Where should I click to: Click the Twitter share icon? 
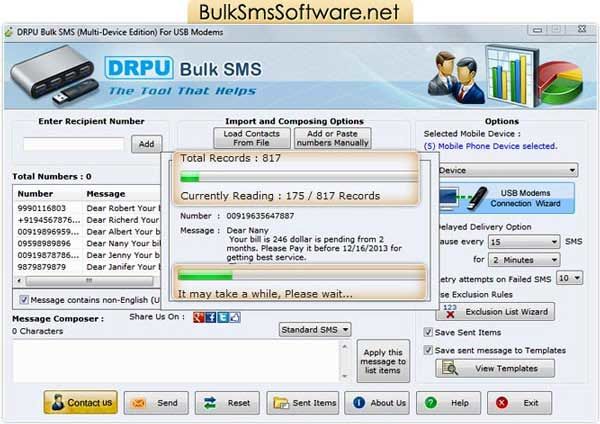click(x=223, y=318)
